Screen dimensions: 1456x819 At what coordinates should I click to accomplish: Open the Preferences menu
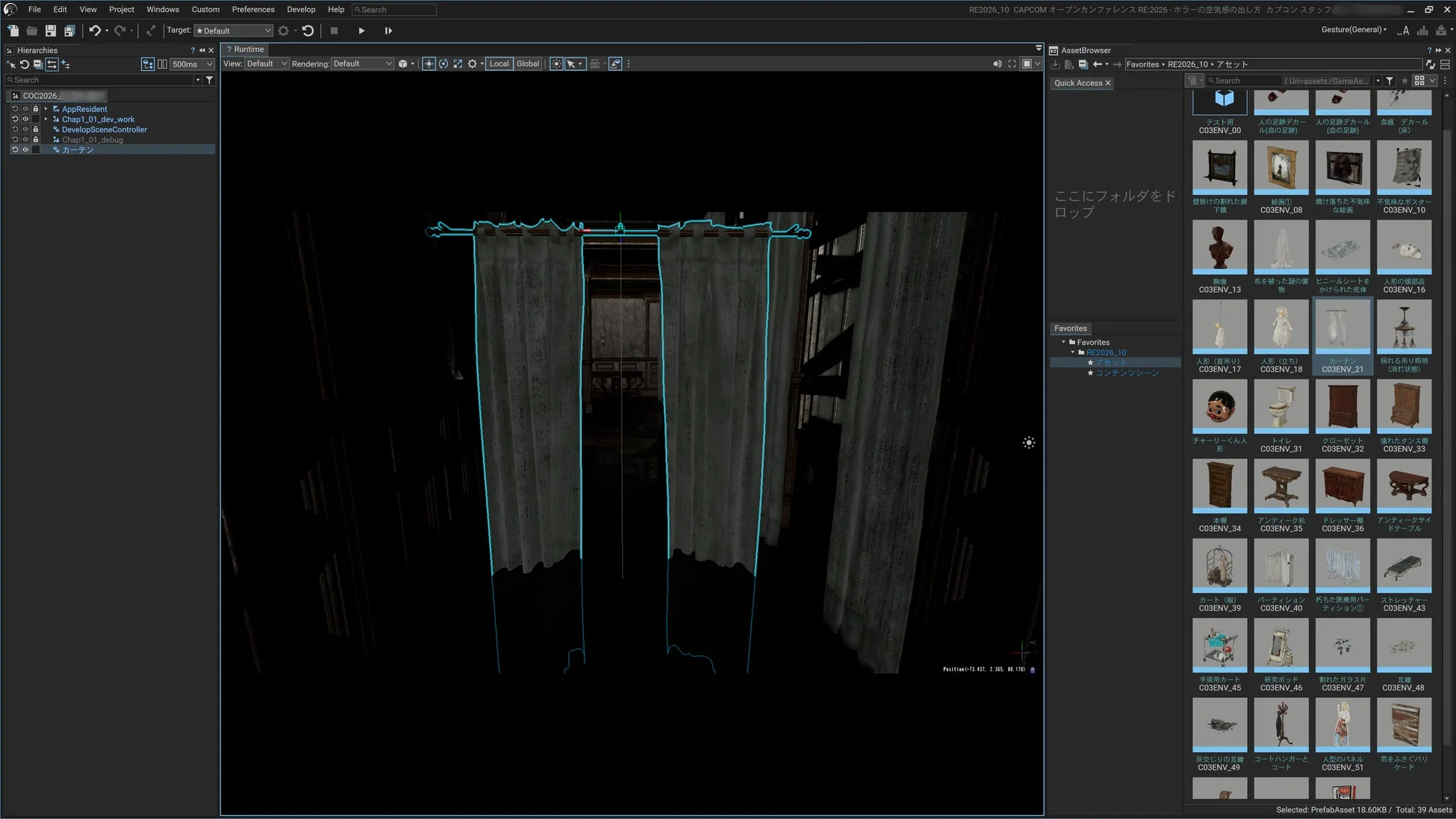coord(253,10)
